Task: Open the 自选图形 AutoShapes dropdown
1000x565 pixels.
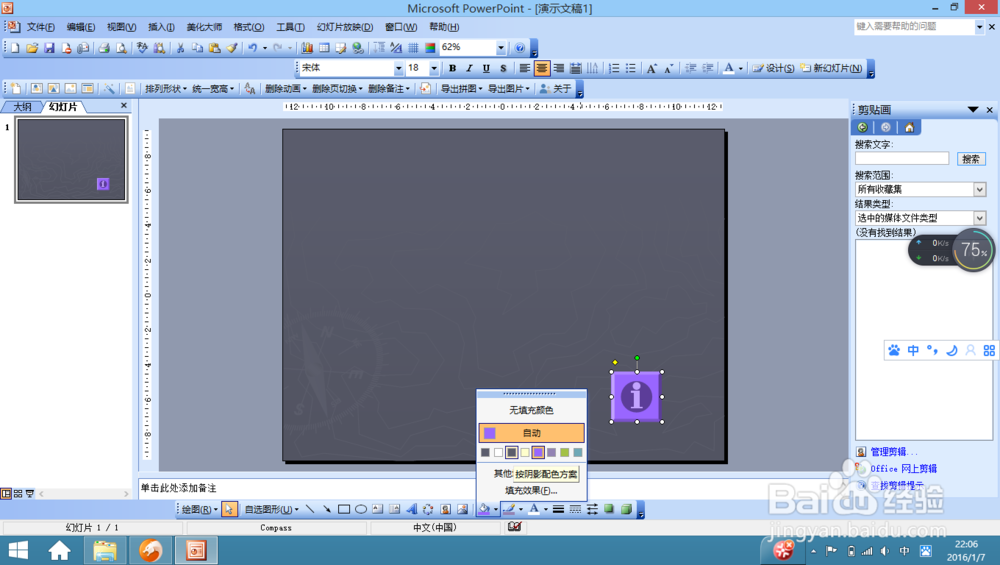Action: point(271,509)
